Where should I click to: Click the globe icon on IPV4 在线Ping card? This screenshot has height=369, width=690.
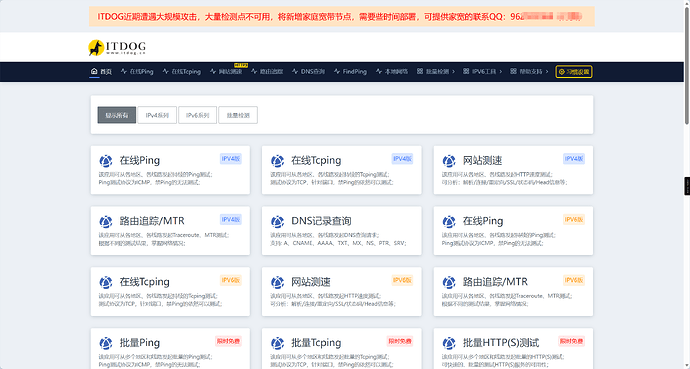(x=106, y=161)
